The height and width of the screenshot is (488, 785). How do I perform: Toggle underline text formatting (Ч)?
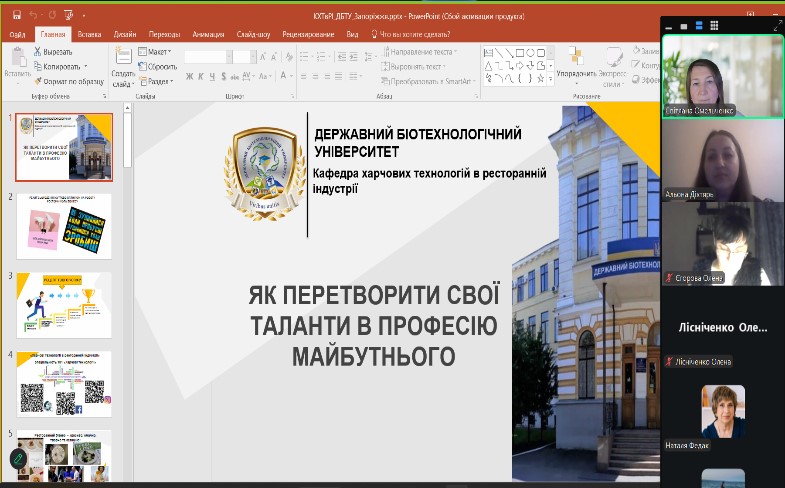[x=213, y=75]
